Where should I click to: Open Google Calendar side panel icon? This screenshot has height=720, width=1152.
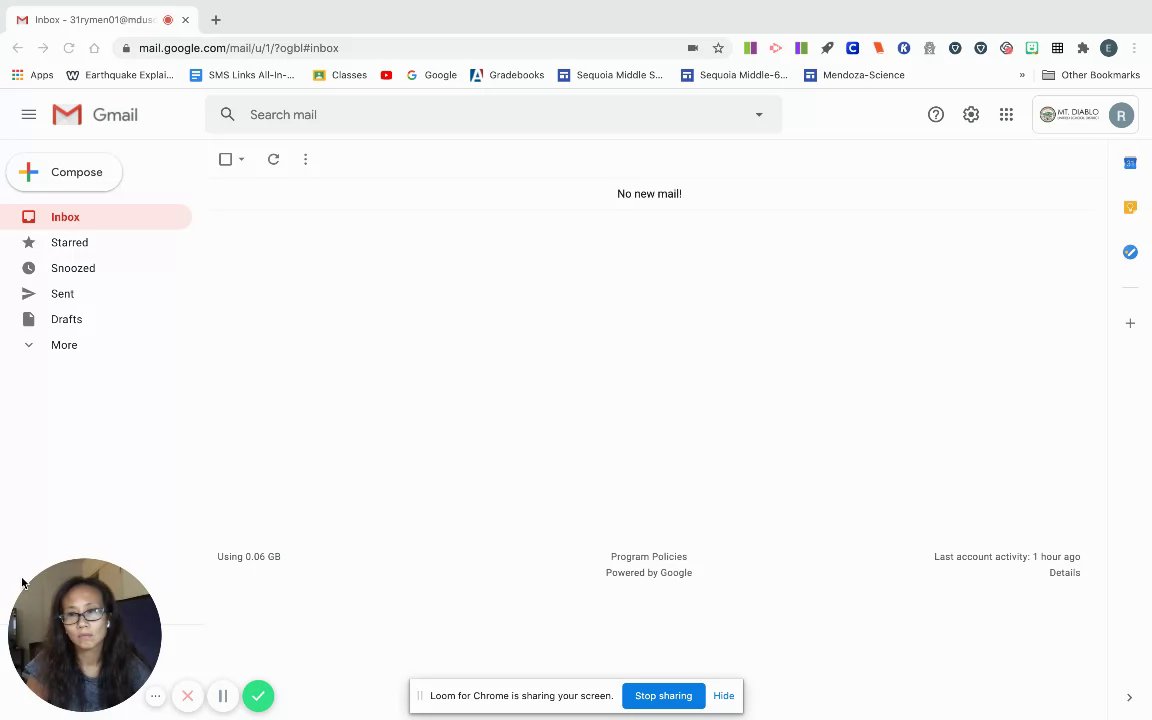[x=1130, y=163]
